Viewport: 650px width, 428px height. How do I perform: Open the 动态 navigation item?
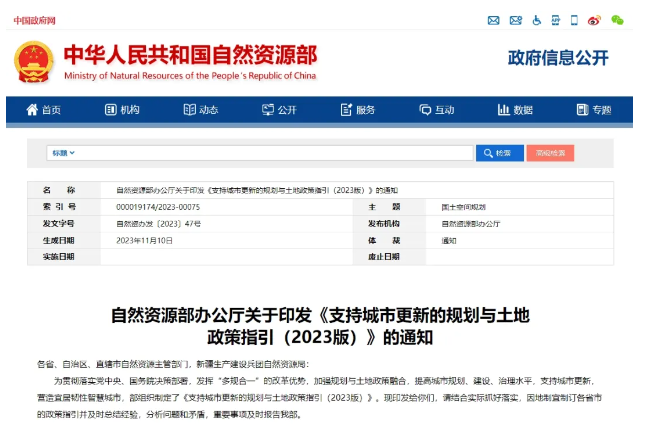coord(201,110)
